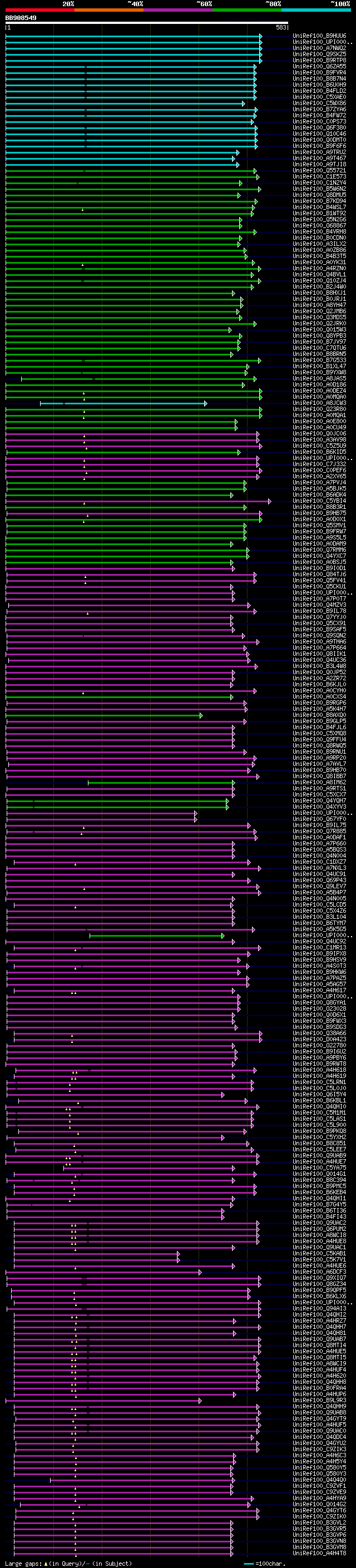Image resolution: width=356 pixels, height=1568 pixels.
Task: Click the red 20% identity legend bar
Action: point(39,10)
